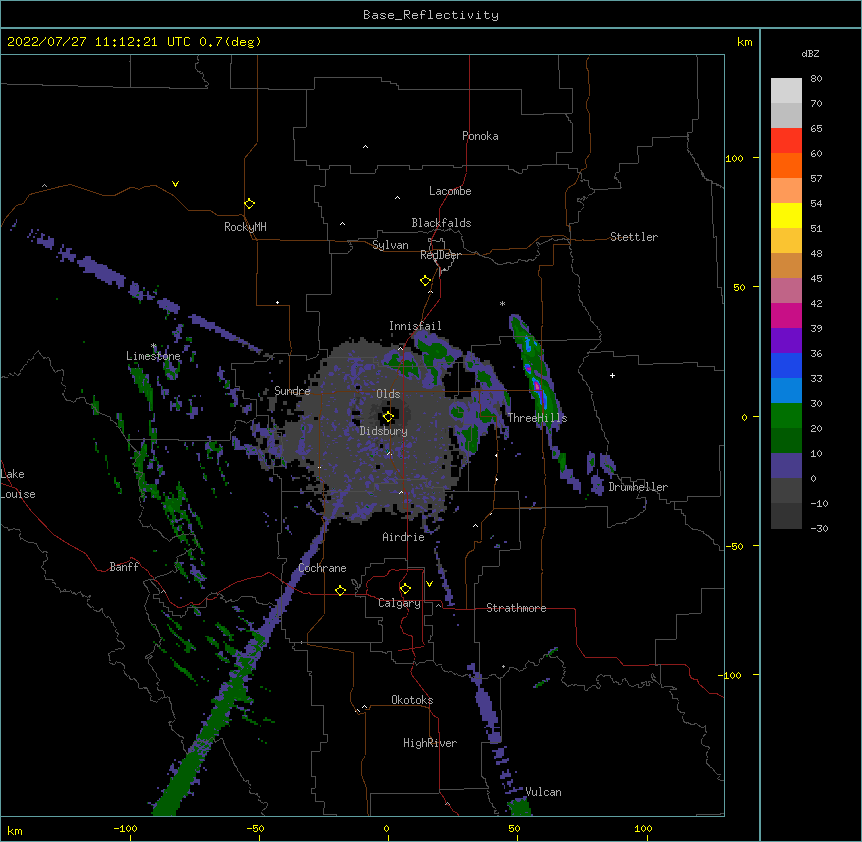
Task: Click the Base_Reflectivity title text
Action: tap(431, 15)
